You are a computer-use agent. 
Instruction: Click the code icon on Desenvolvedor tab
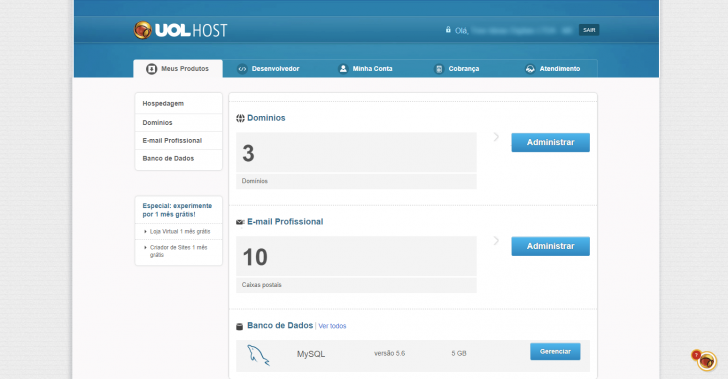[242, 69]
